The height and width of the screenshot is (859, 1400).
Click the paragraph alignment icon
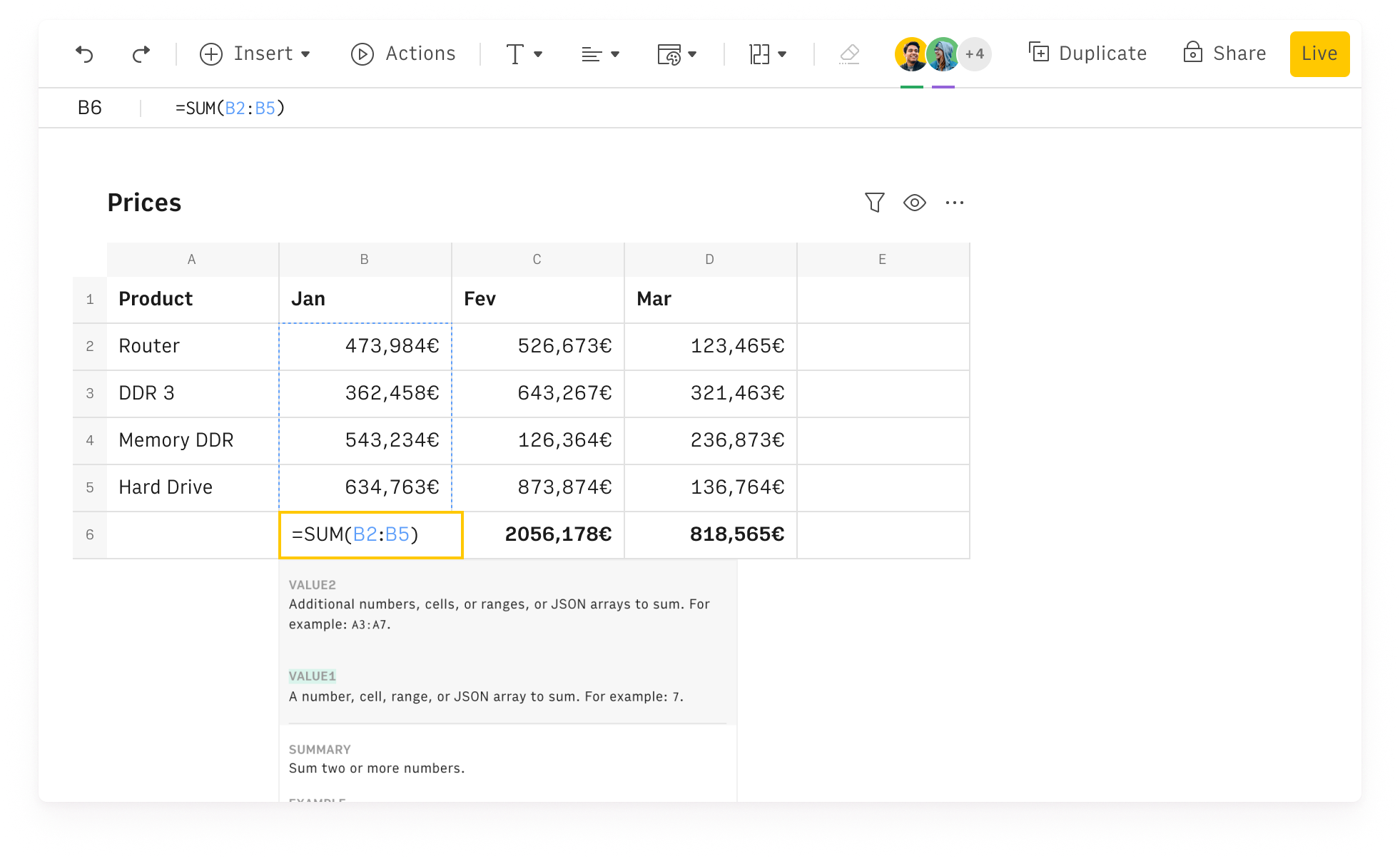(592, 54)
